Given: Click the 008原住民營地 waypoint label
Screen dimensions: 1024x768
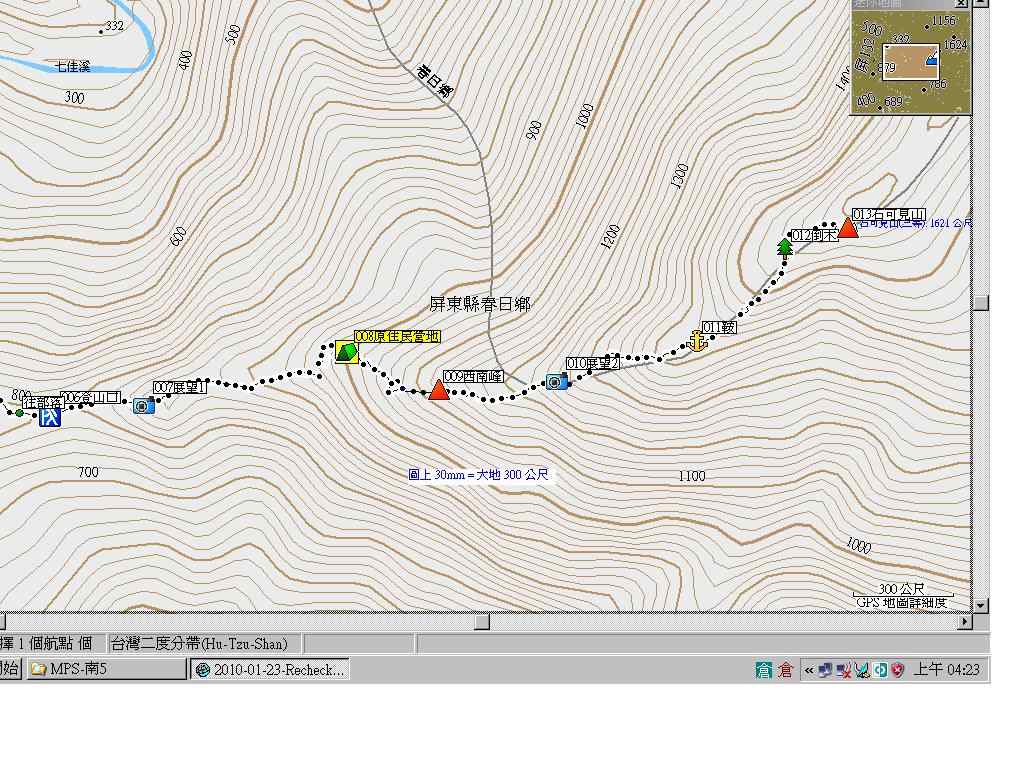Looking at the screenshot, I should pyautogui.click(x=397, y=337).
